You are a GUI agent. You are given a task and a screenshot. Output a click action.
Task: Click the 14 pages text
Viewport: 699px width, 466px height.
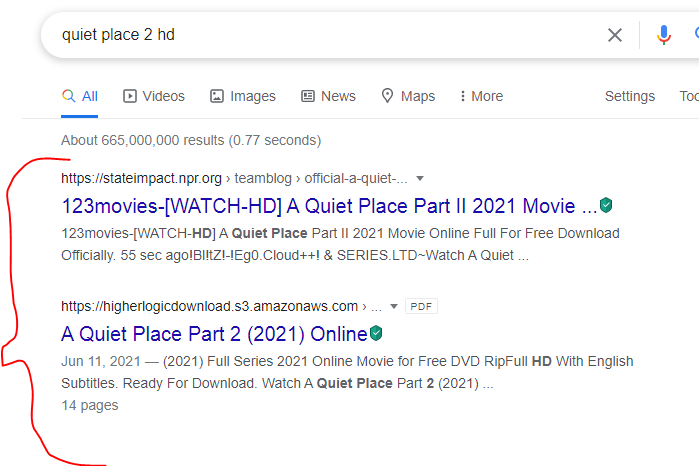click(90, 405)
